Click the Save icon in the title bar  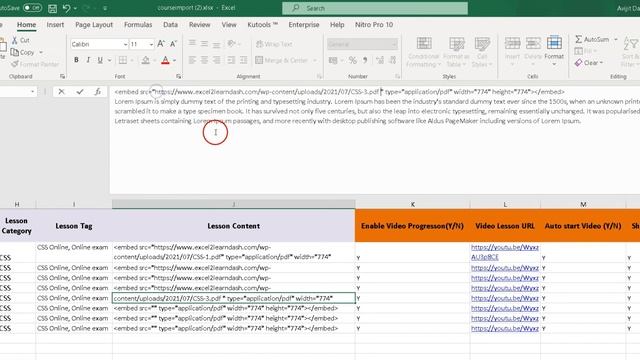[52, 8]
